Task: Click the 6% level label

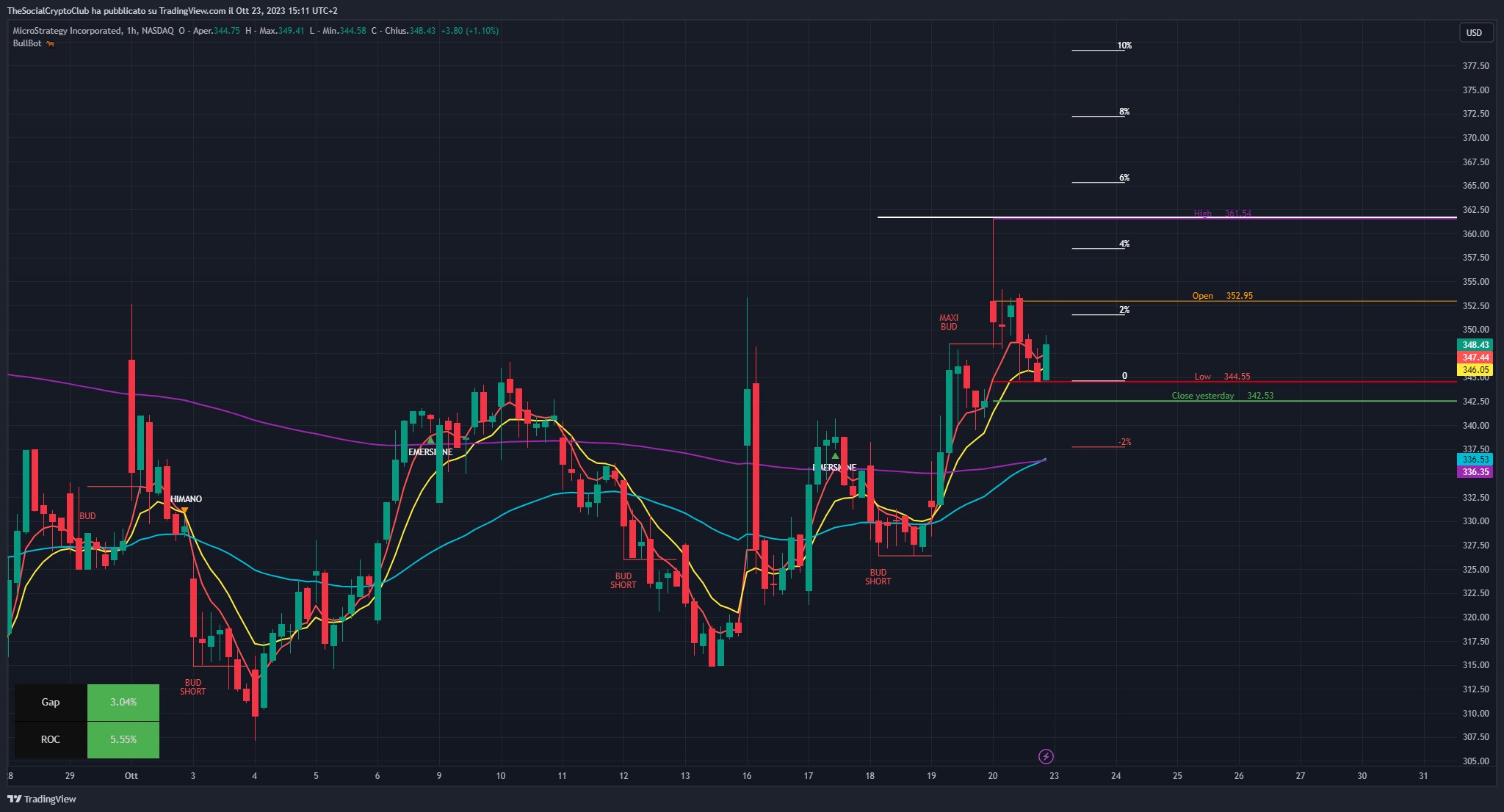Action: point(1124,178)
